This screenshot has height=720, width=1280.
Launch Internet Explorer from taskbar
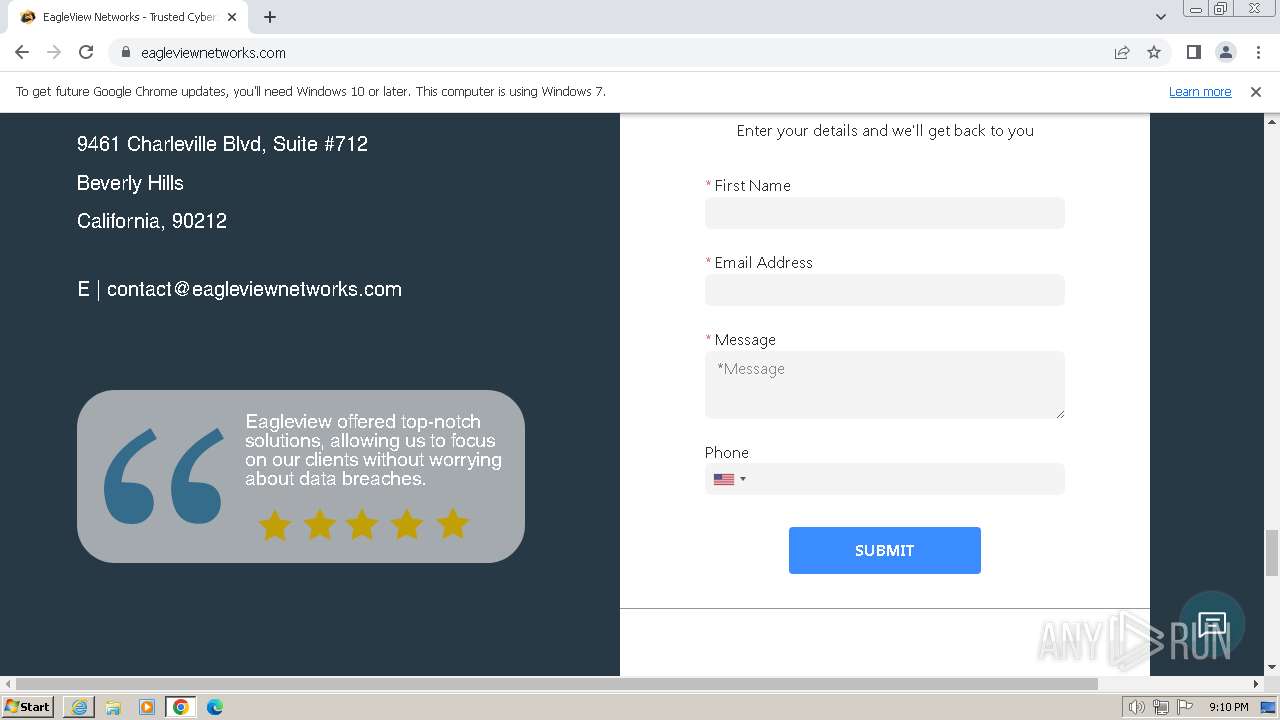tap(79, 707)
